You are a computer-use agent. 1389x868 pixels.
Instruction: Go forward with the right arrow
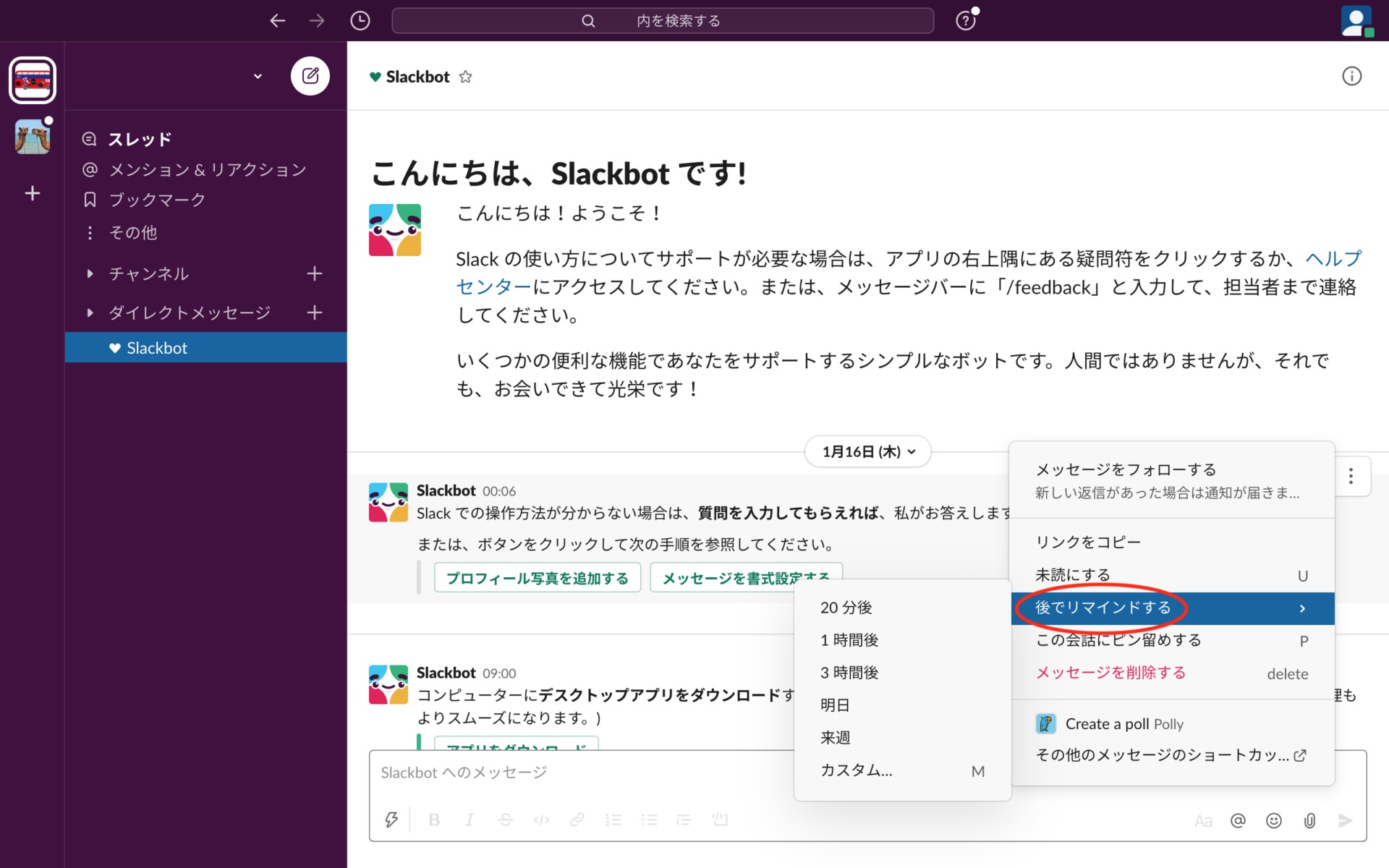click(317, 21)
